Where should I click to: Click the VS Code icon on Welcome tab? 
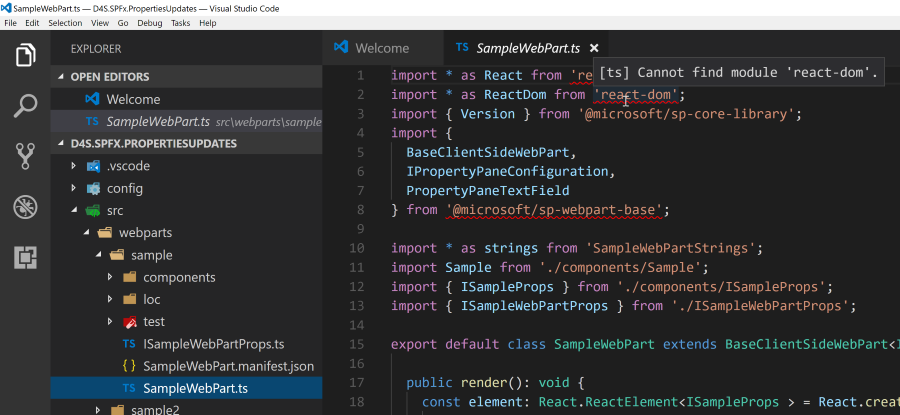pos(341,48)
